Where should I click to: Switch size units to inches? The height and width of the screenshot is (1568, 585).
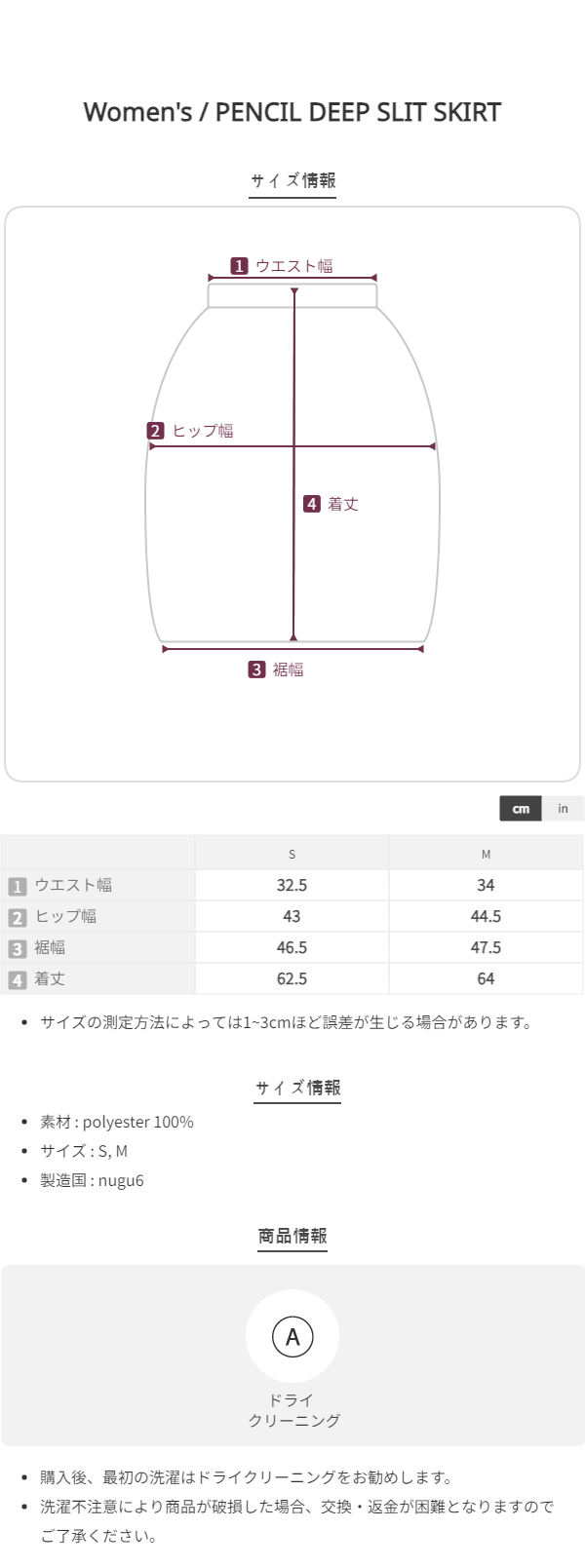click(x=563, y=809)
